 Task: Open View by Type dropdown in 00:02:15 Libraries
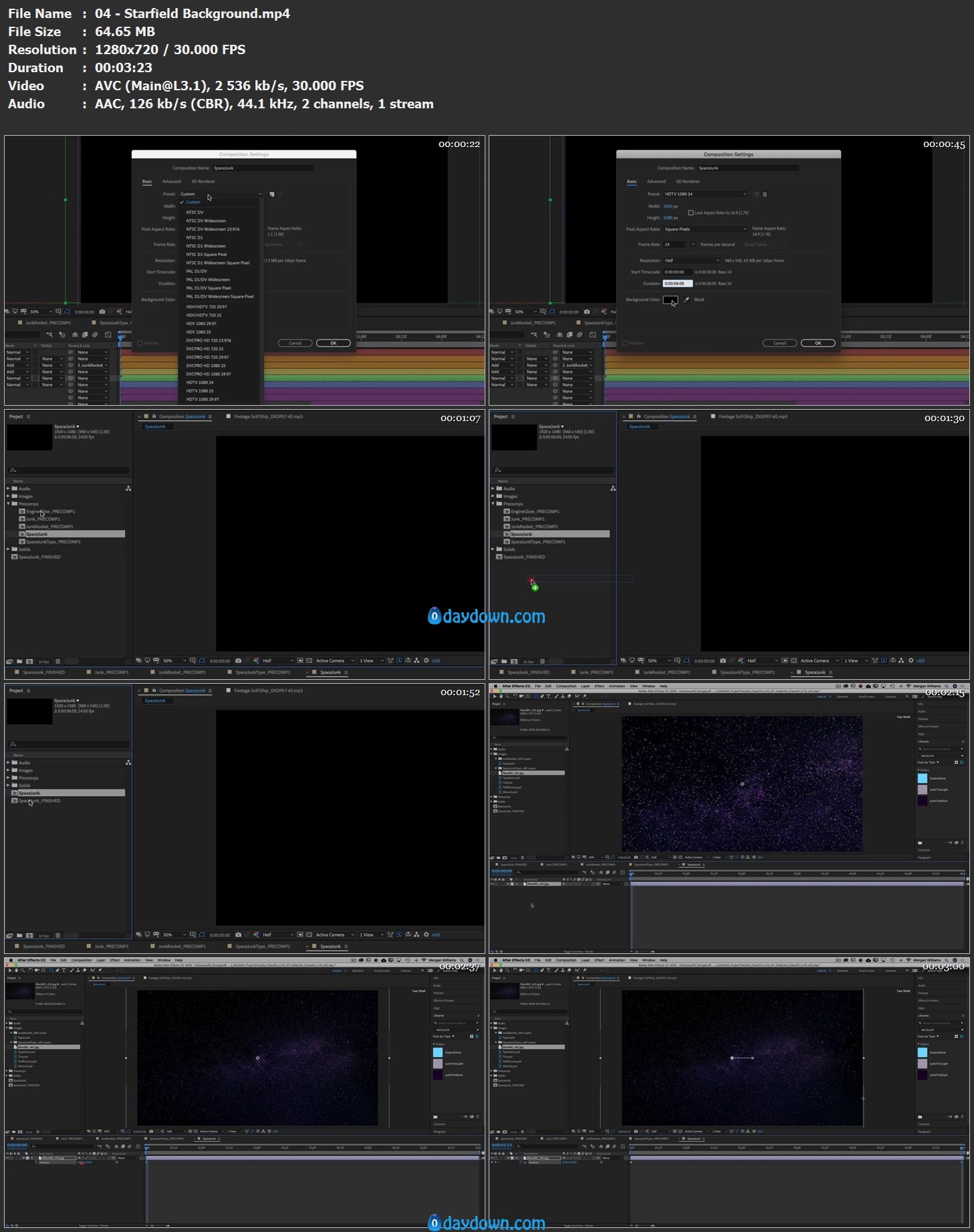(928, 762)
